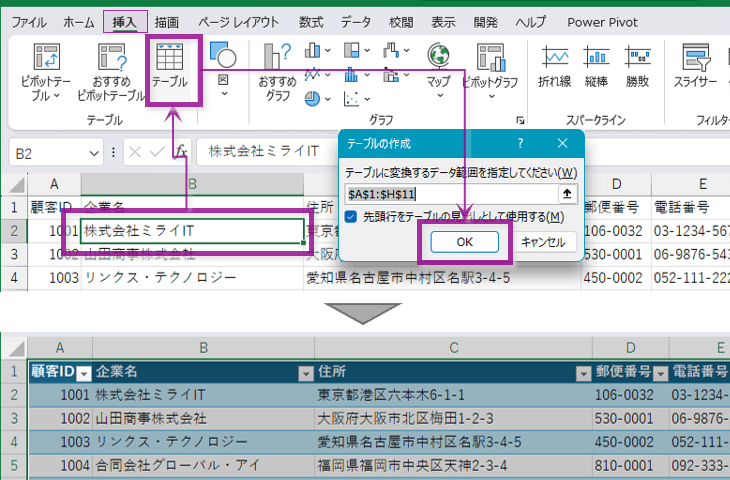Switch to the データ tab
The width and height of the screenshot is (730, 480).
[356, 22]
